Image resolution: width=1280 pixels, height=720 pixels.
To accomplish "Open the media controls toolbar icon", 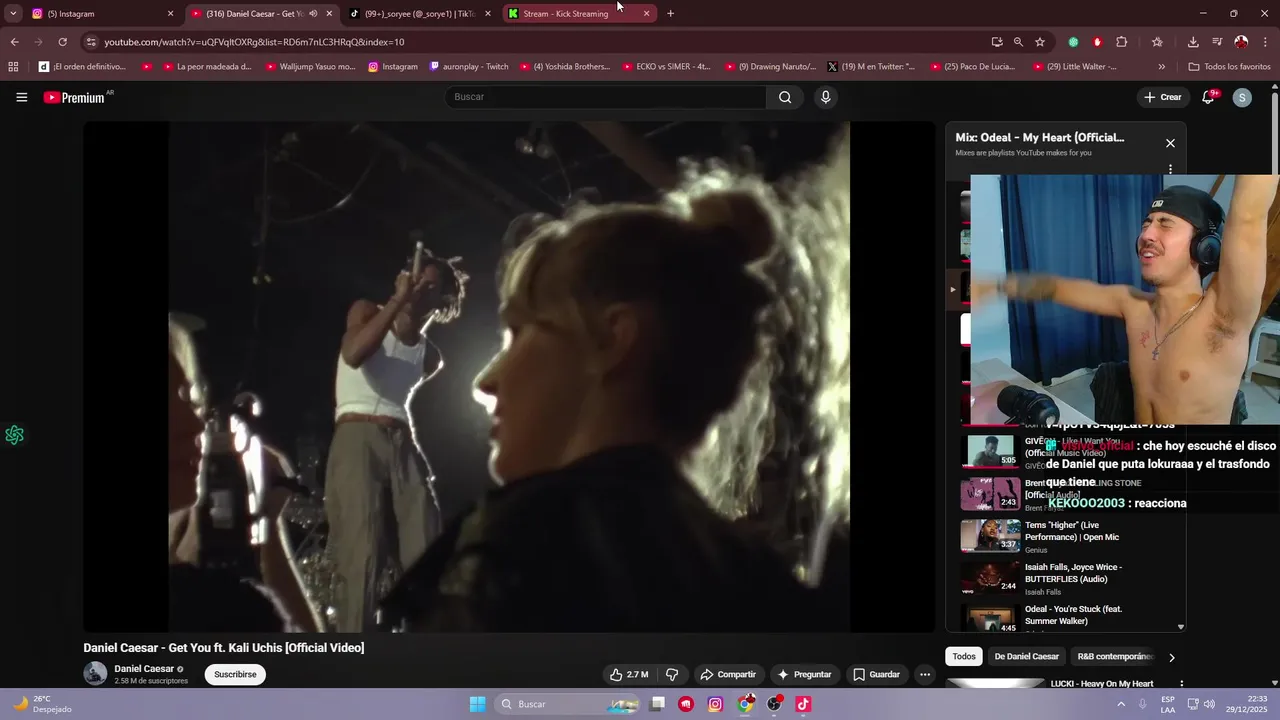I will 1217,42.
